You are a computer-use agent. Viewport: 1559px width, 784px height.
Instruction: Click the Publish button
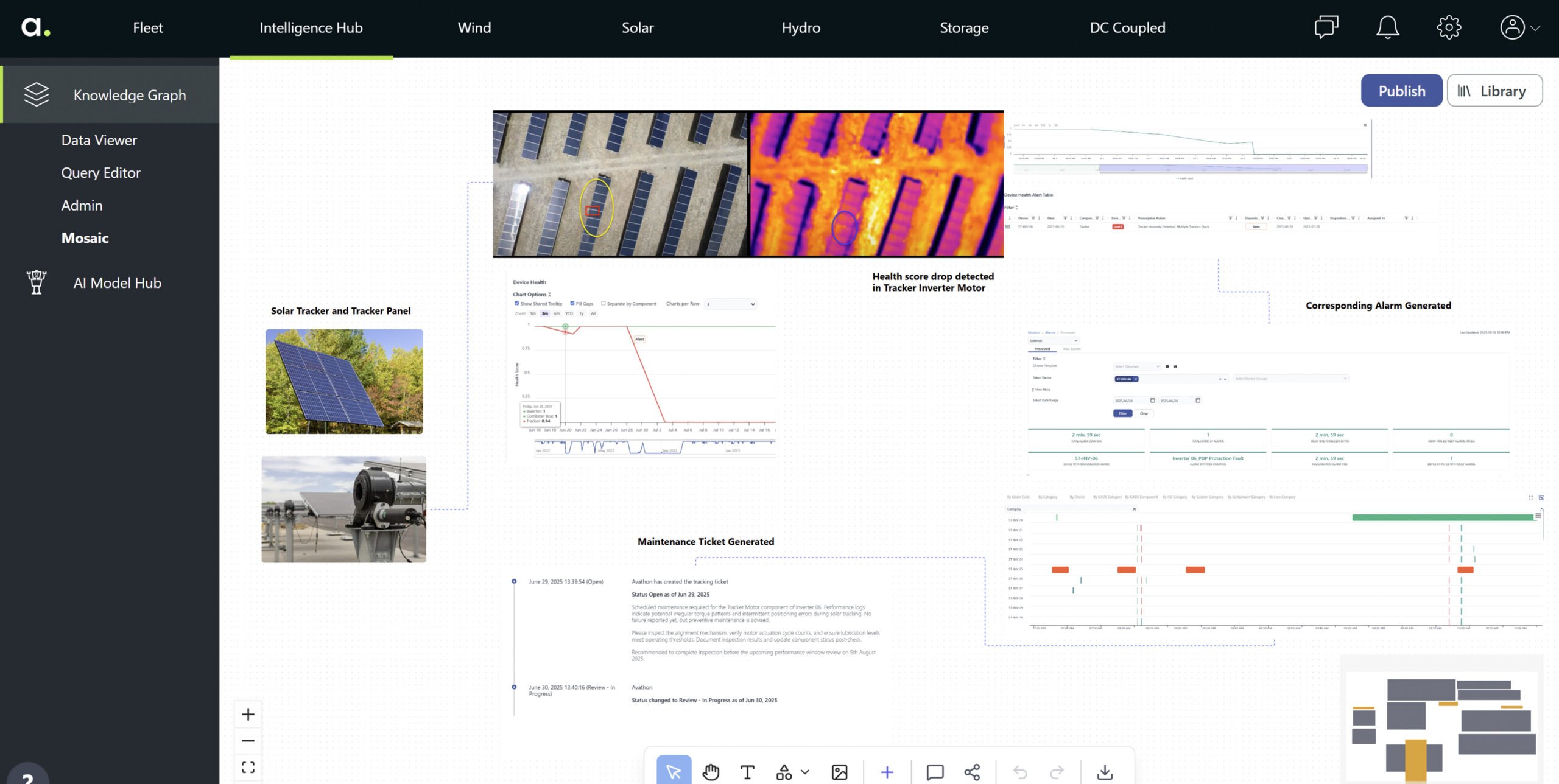(1401, 91)
